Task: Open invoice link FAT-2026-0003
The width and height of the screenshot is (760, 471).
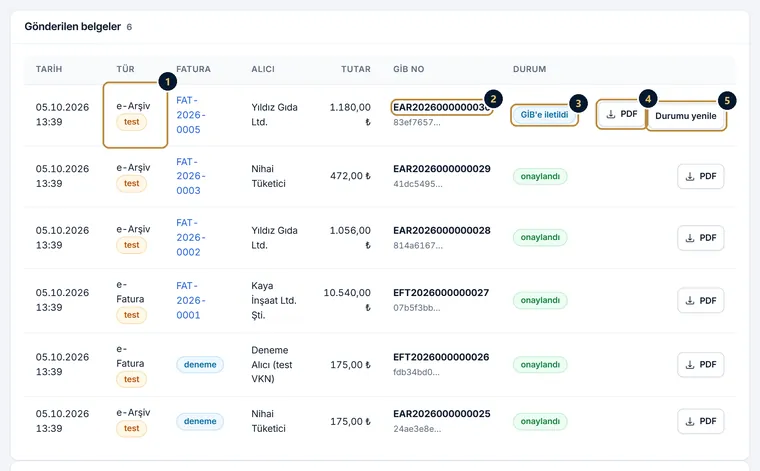Action: coord(190,176)
